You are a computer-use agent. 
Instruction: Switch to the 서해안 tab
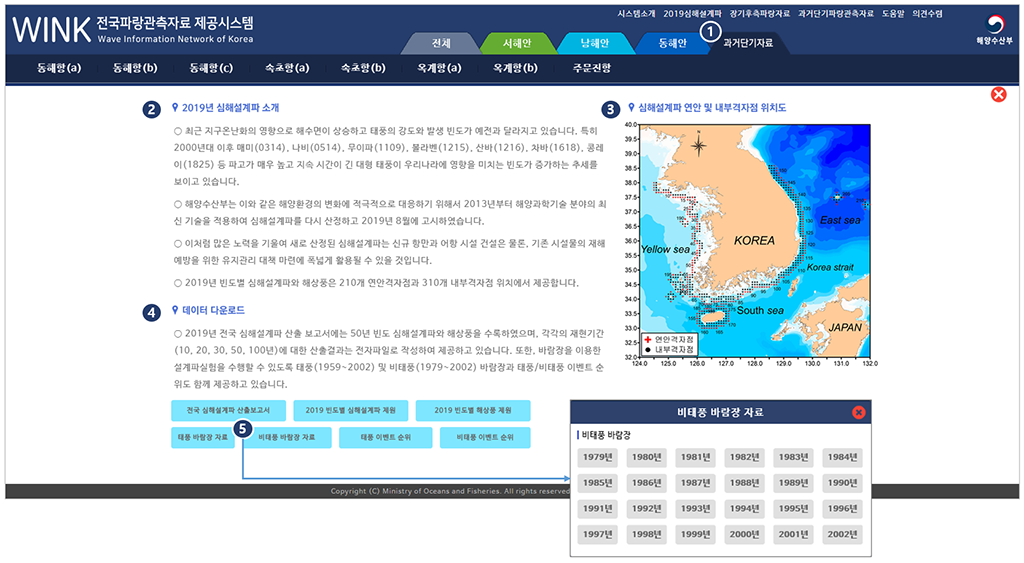coord(517,43)
